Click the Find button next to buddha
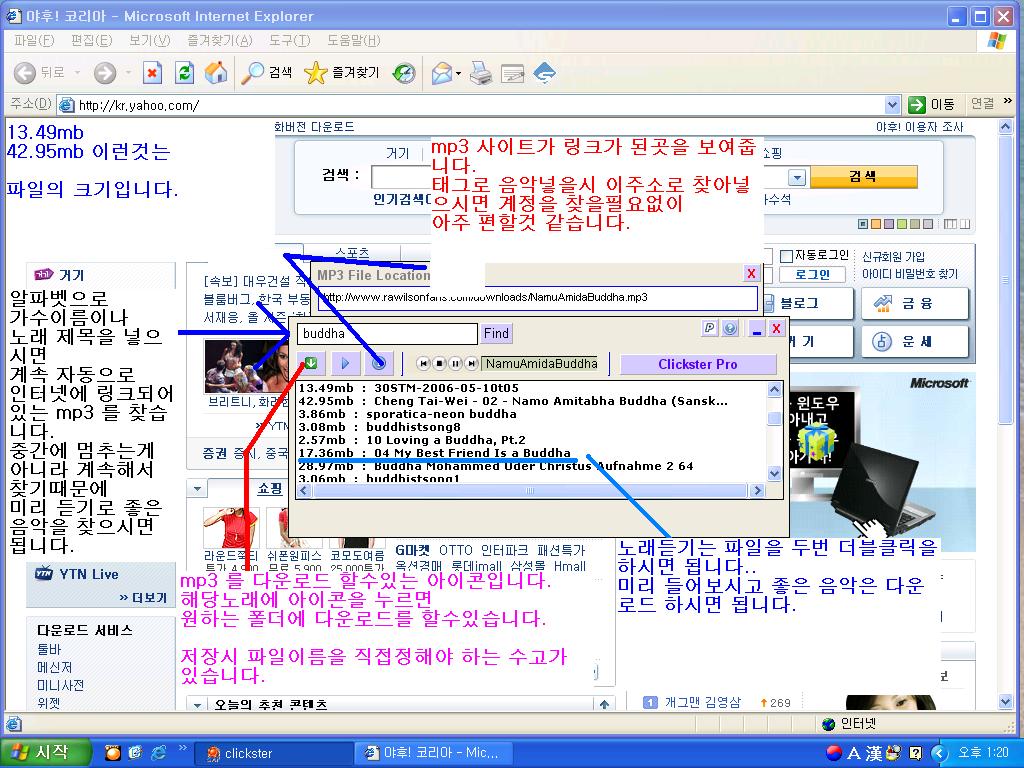This screenshot has width=1024, height=768. click(x=496, y=334)
